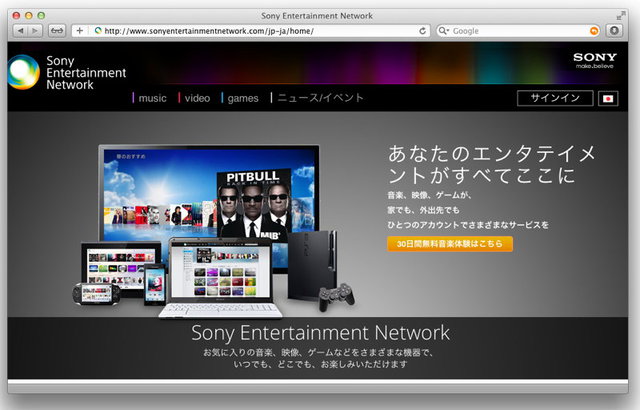Minimize the window with the yellow button
The image size is (640, 410).
coord(29,16)
